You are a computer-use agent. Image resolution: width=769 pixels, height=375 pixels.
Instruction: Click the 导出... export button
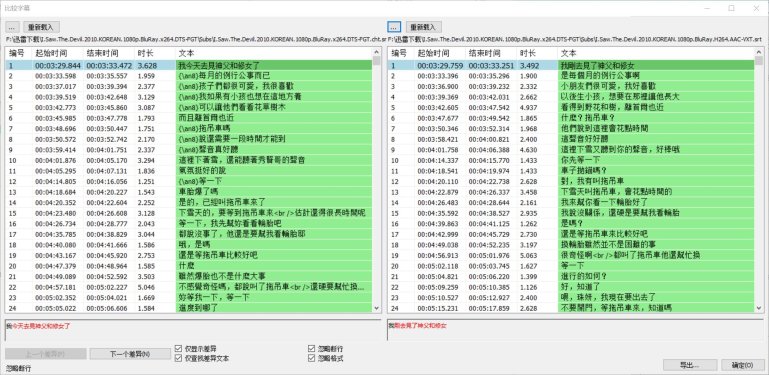[x=690, y=365]
